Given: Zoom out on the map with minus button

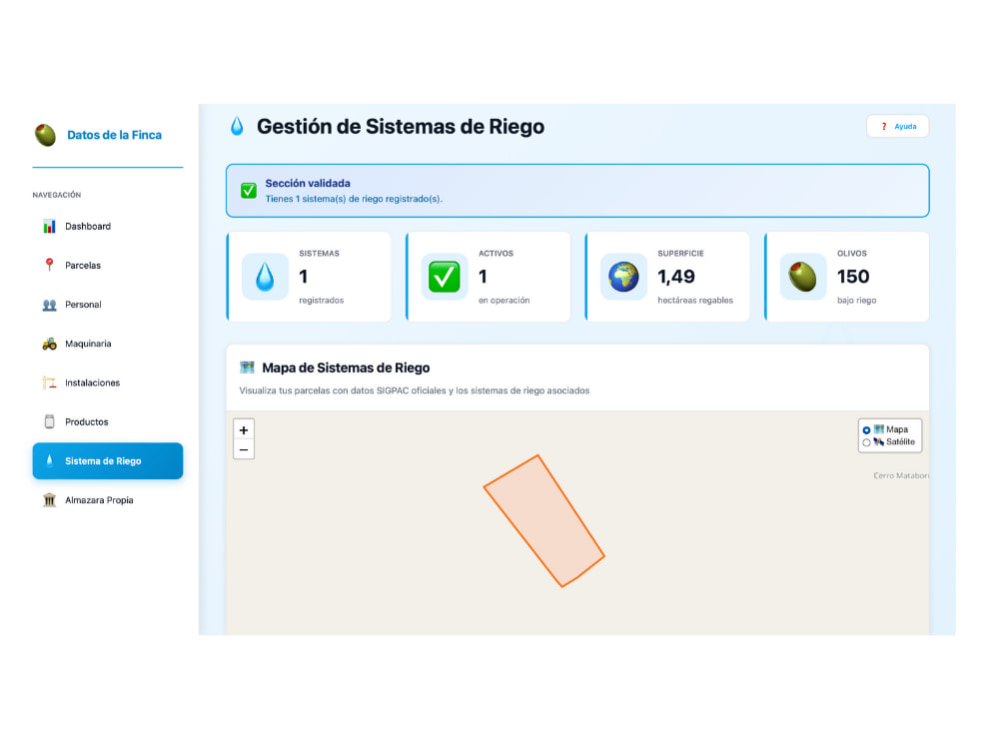Looking at the screenshot, I should [x=244, y=450].
